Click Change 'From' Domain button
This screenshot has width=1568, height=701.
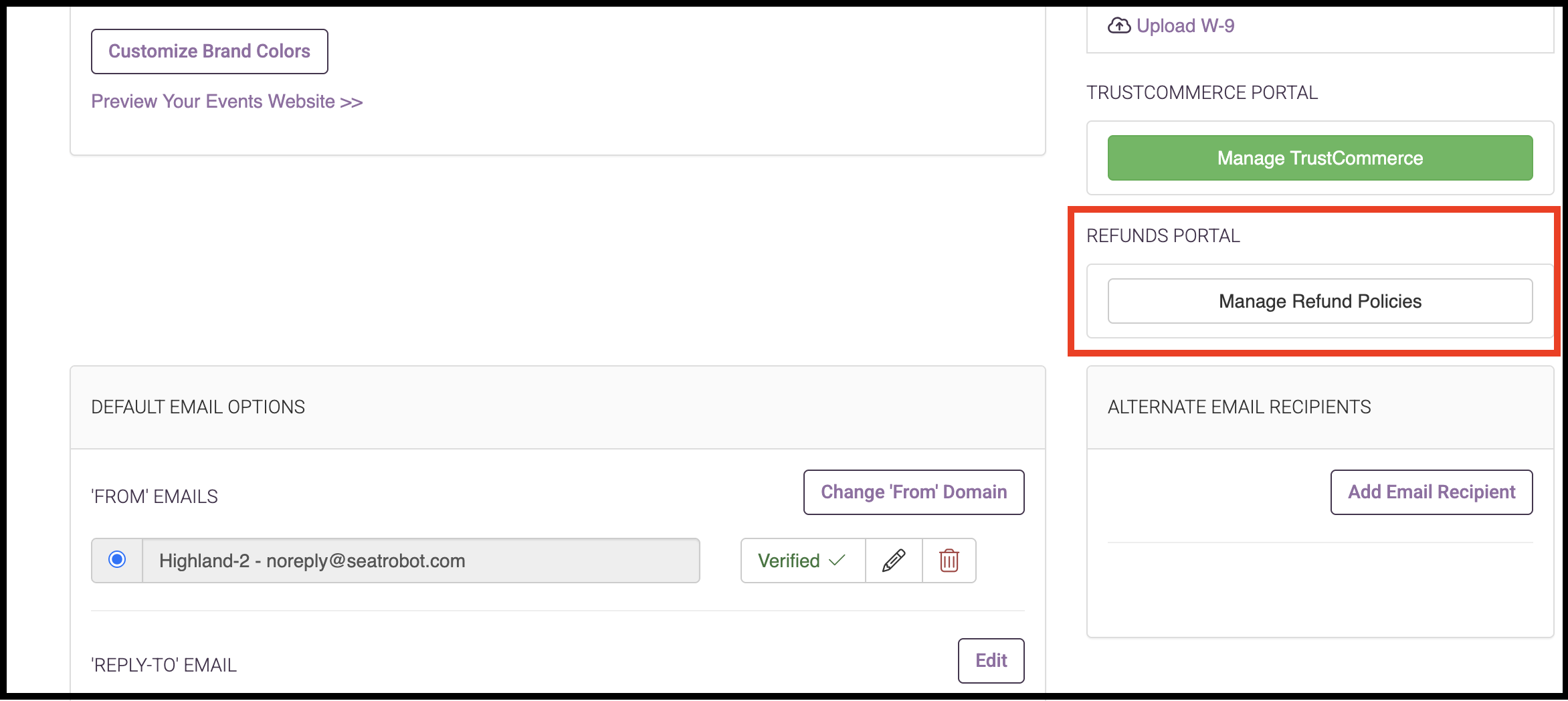click(x=914, y=492)
